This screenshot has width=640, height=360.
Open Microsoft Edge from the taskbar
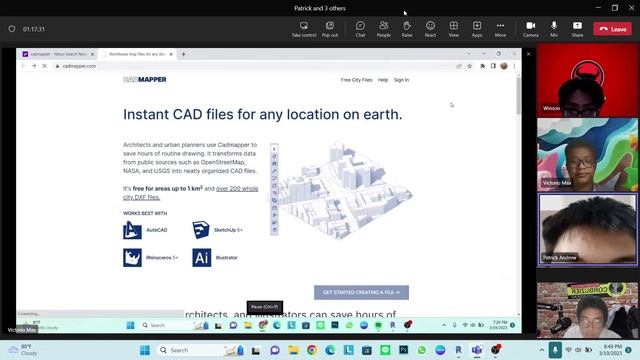point(330,350)
